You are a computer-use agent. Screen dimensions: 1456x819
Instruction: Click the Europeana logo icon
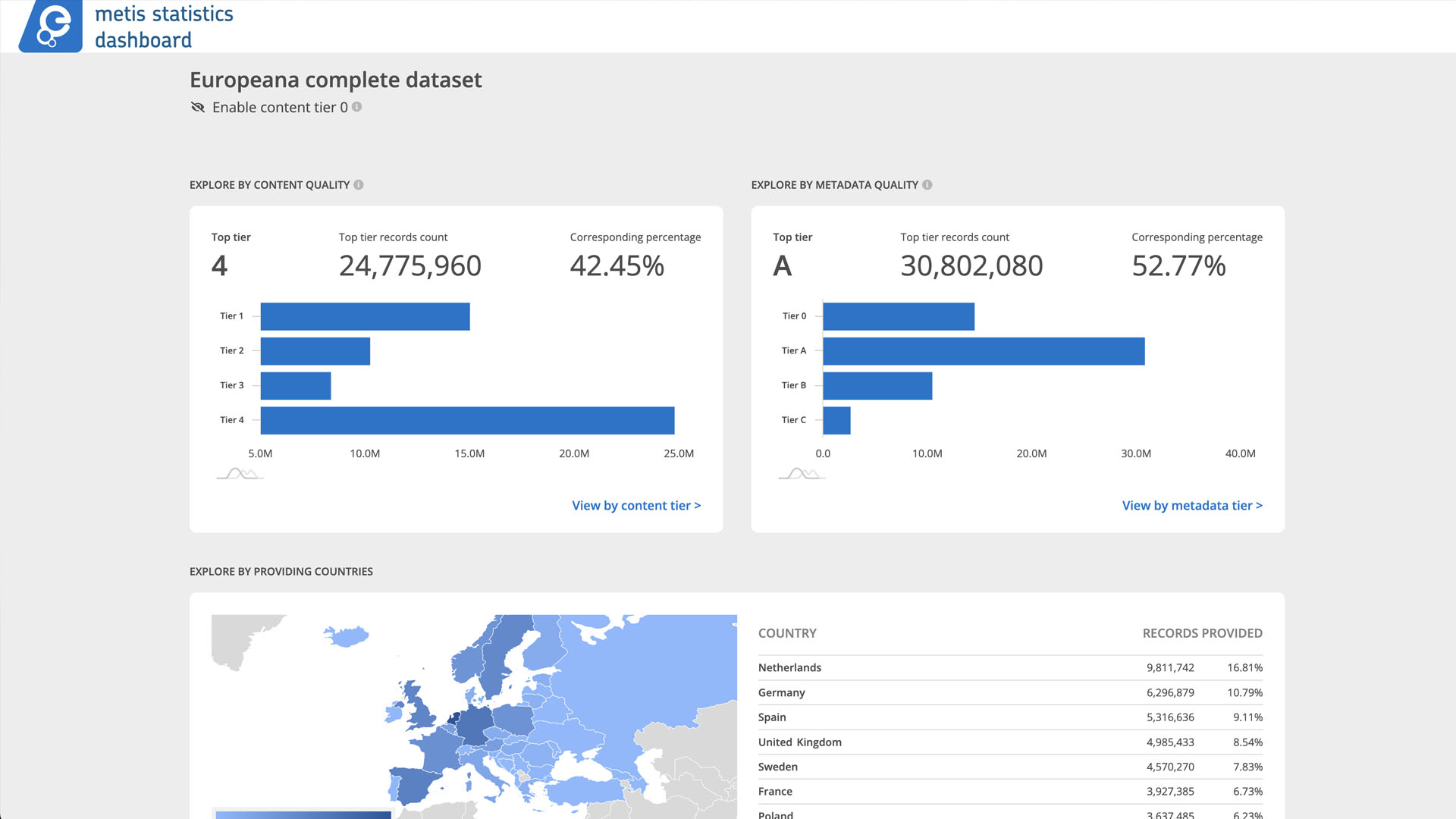pos(51,26)
